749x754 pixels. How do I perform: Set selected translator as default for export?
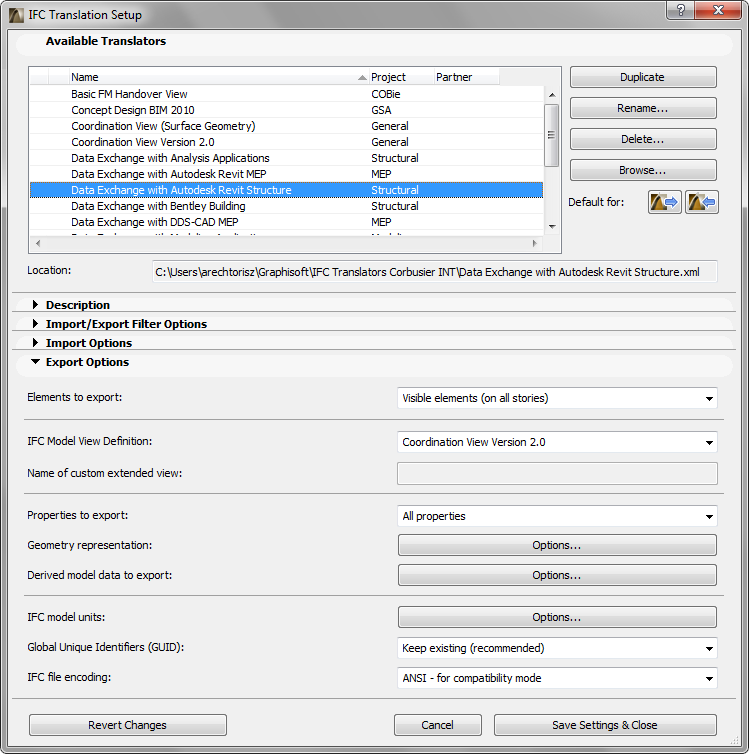click(x=664, y=202)
